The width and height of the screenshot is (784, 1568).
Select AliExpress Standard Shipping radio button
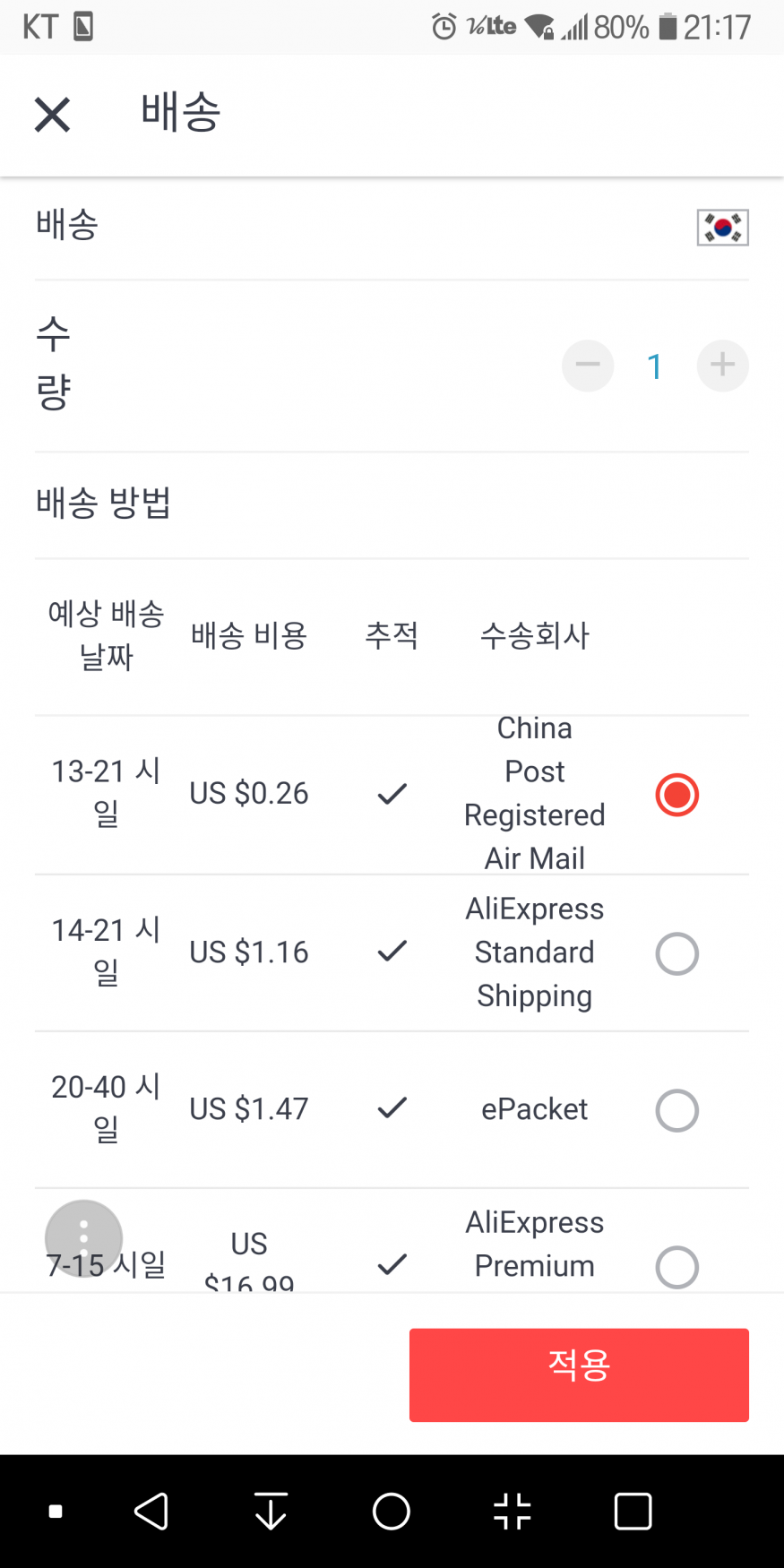(x=676, y=953)
